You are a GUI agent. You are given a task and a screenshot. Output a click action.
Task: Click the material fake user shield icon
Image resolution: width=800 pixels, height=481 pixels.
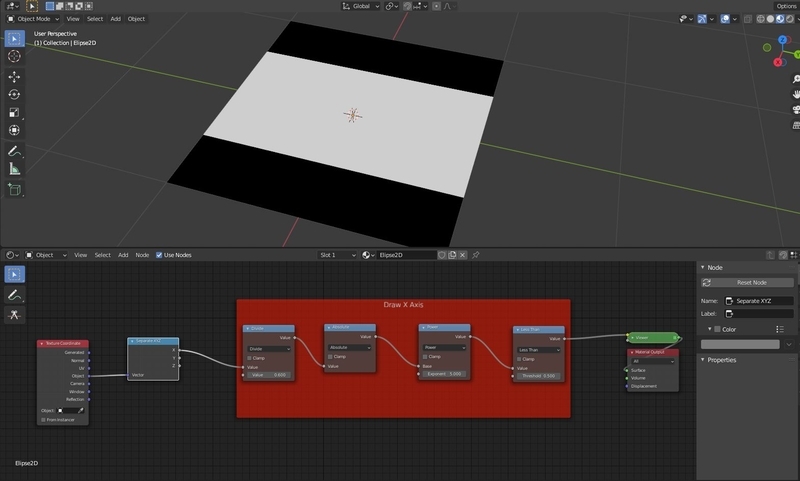[442, 255]
